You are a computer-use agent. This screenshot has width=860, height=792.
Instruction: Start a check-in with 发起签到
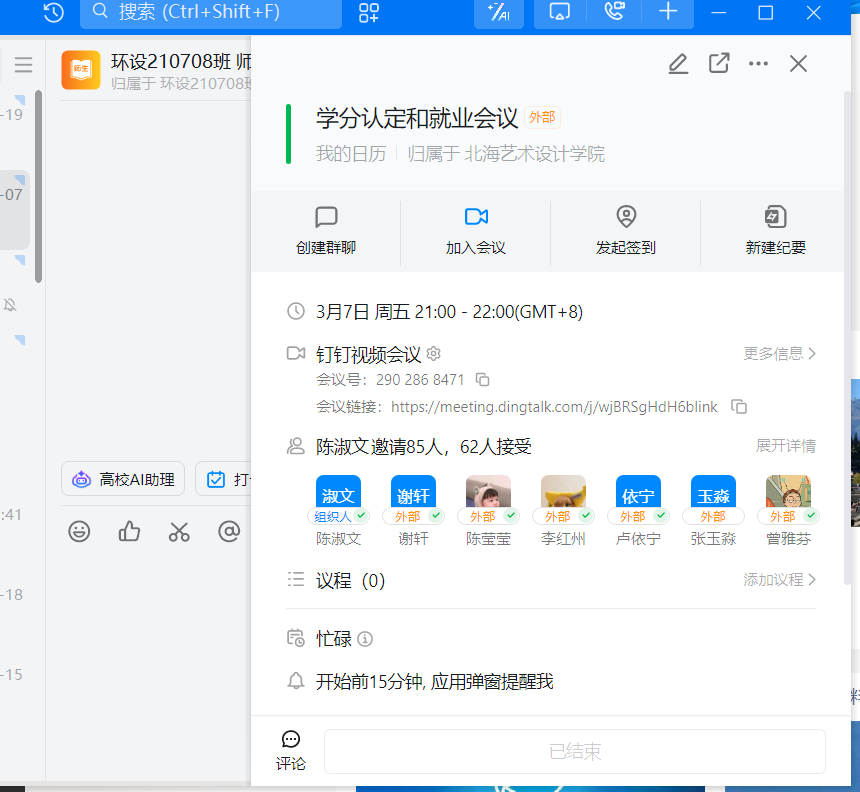pyautogui.click(x=626, y=230)
